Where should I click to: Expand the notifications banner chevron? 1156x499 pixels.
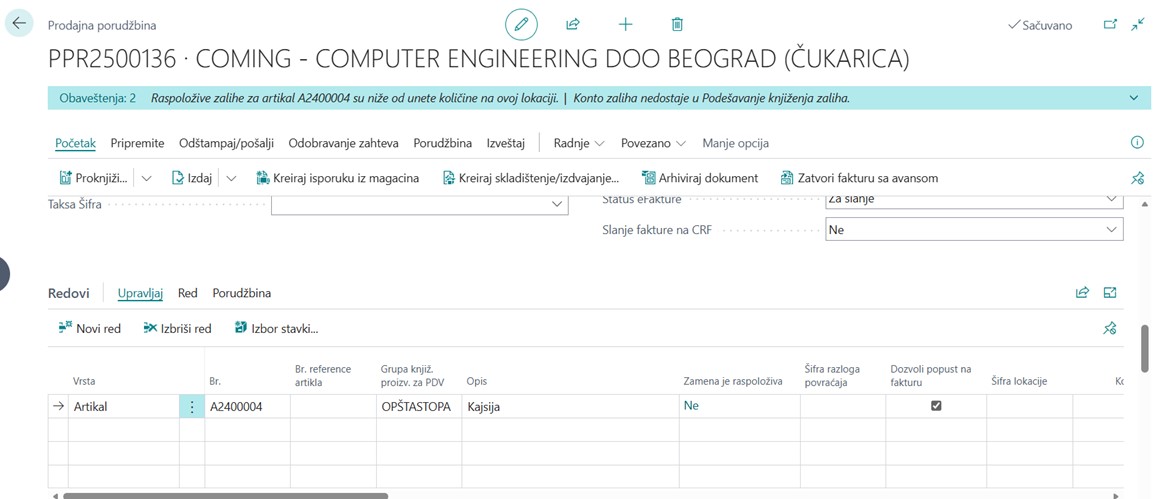coord(1133,98)
